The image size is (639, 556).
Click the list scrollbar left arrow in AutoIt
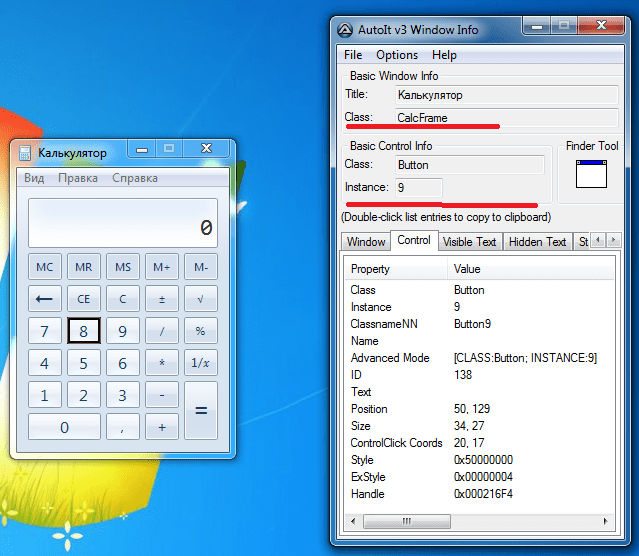tap(353, 521)
